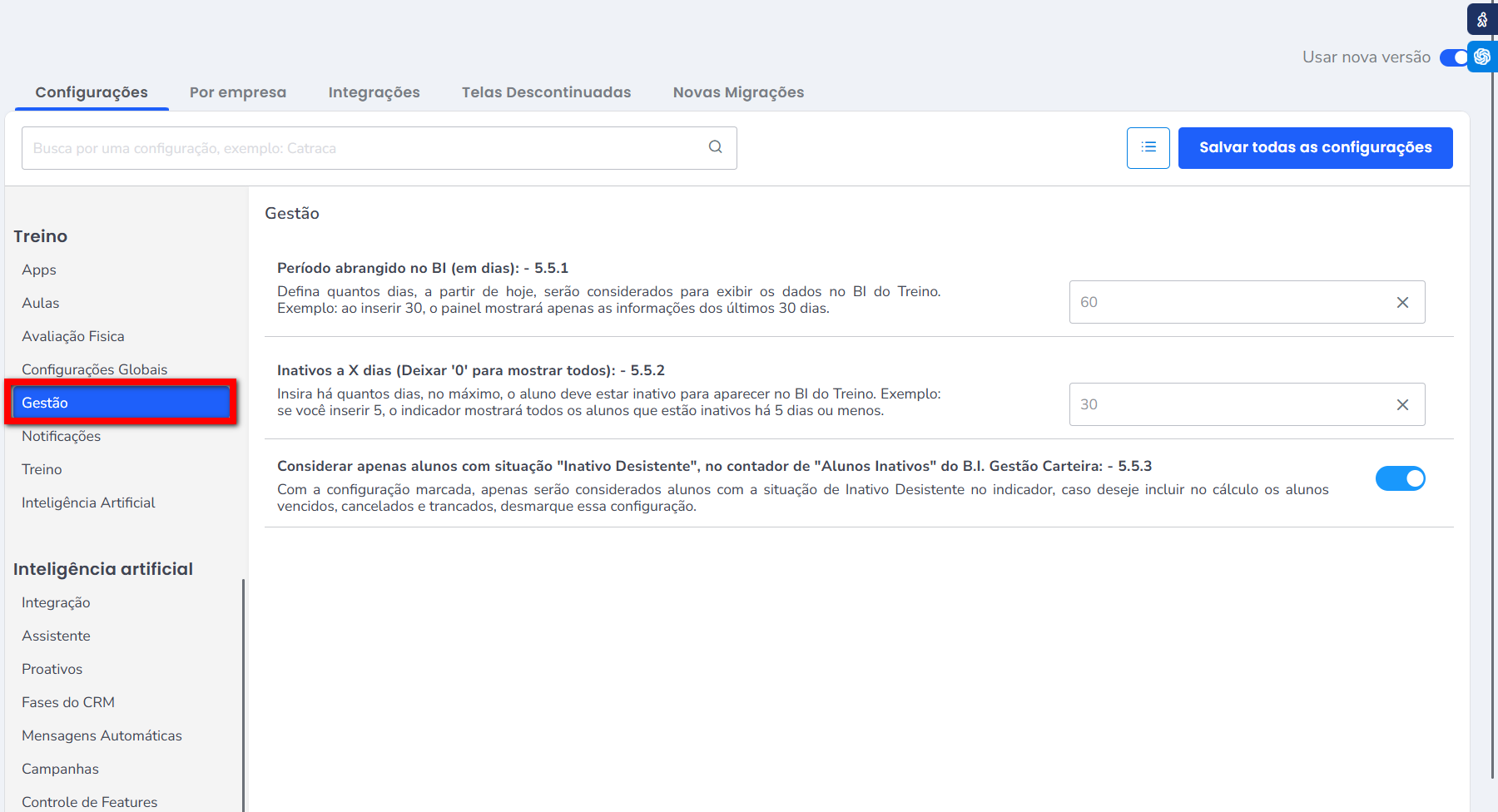Screen dimensions: 1498x812
Task: Click the Período abrangido no BI field
Action: (1232, 303)
